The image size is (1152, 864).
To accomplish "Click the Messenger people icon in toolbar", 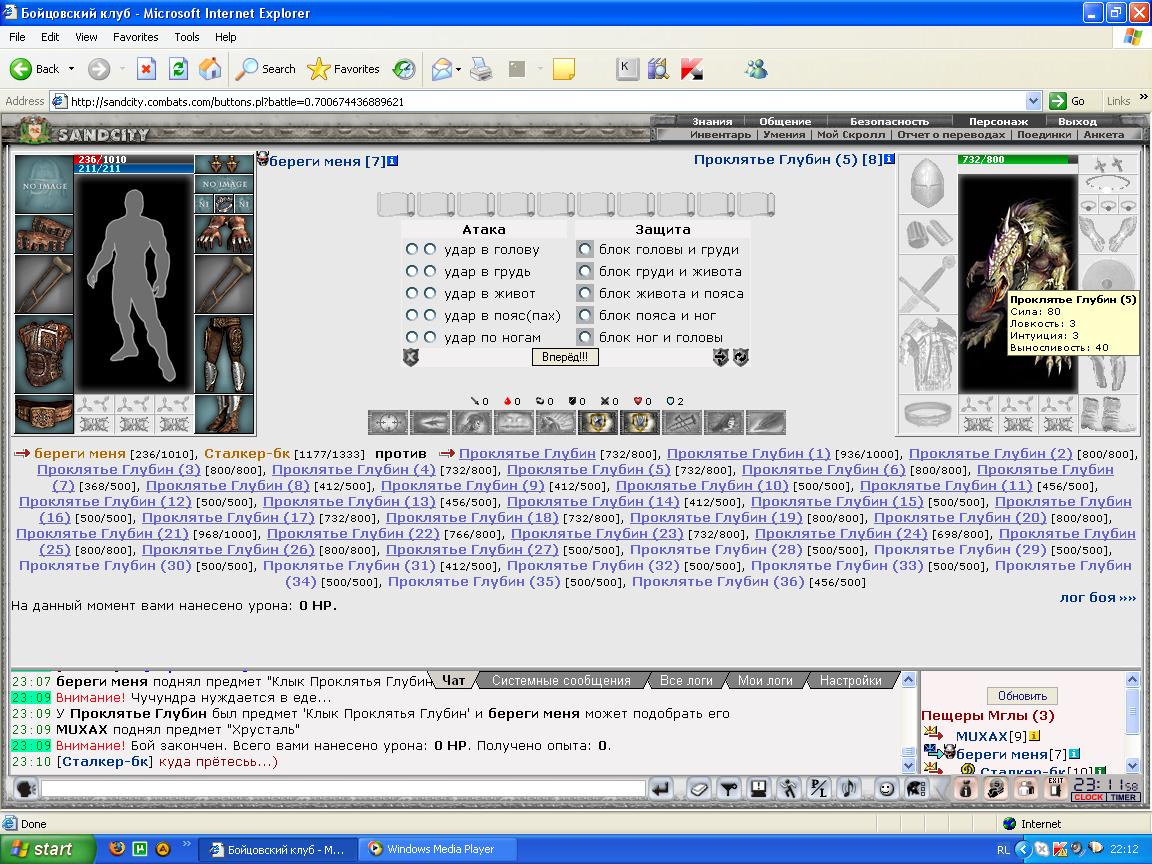I will point(755,69).
